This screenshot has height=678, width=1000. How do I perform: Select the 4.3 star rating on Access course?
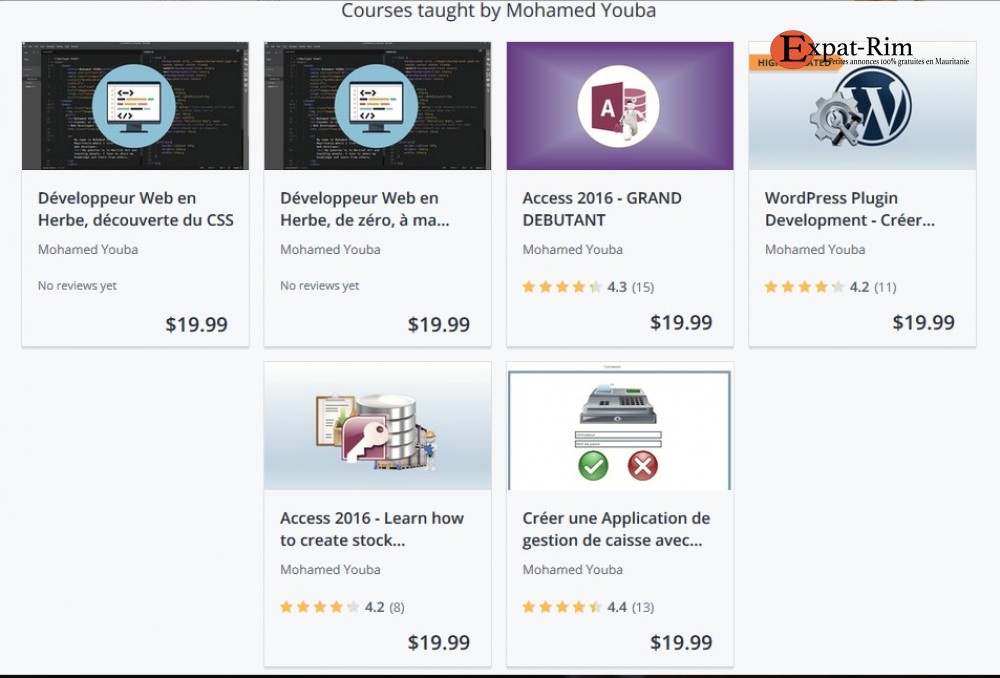pos(588,287)
